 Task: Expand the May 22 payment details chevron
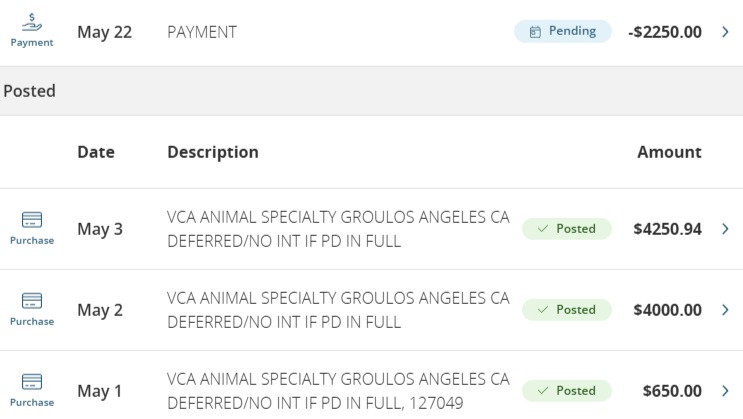(725, 32)
